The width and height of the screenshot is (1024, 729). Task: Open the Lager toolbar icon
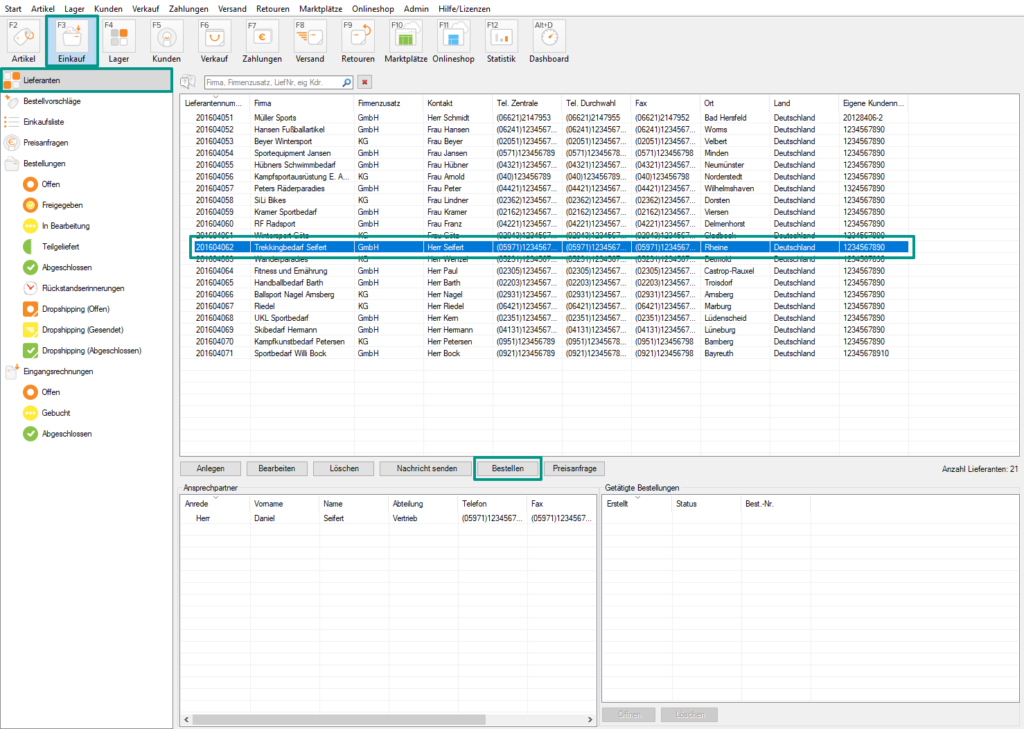click(x=119, y=40)
